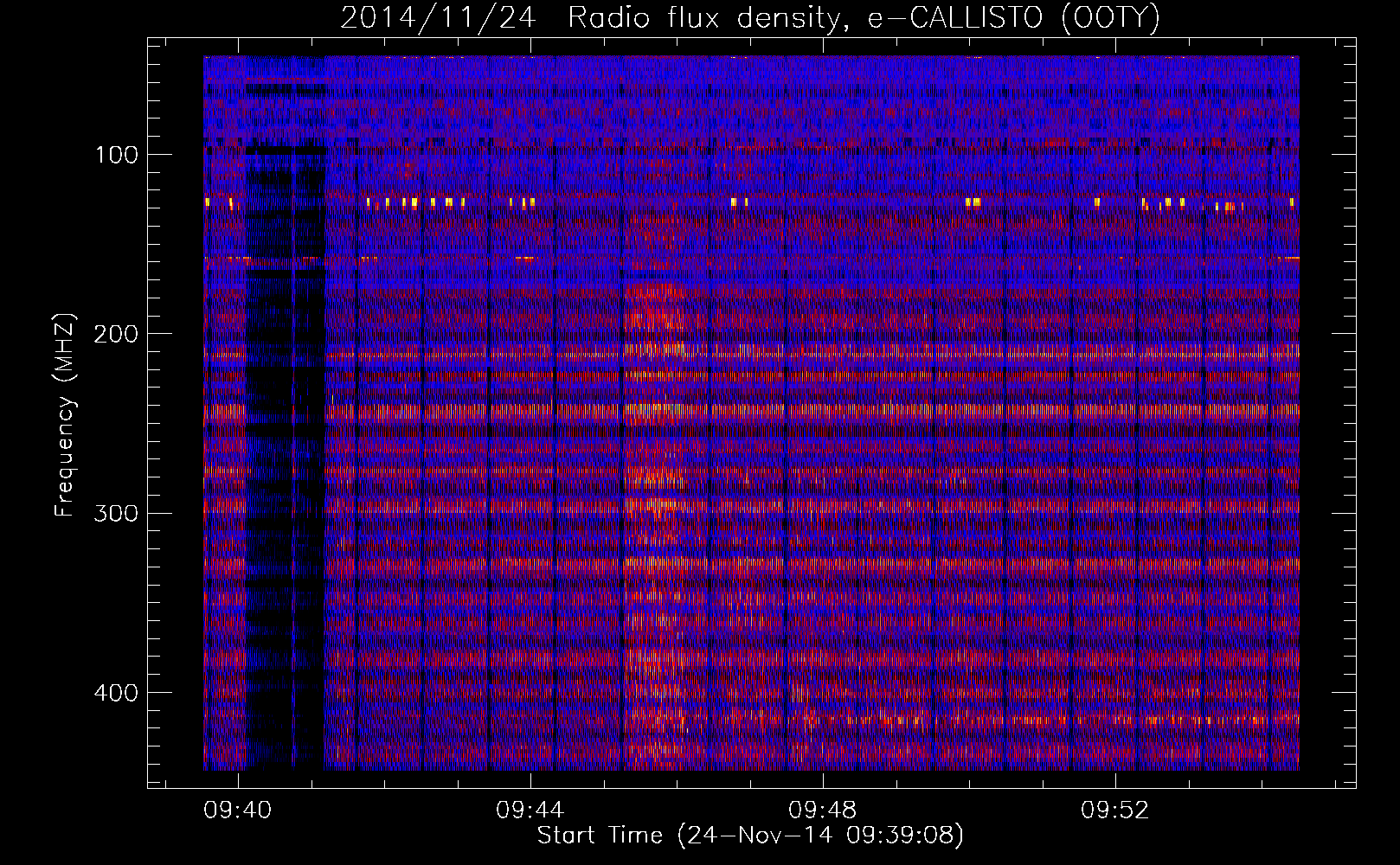Click the plot title "2014/11/24 Radio flux density, e-CALLISTO (OOTY)"
The width and height of the screenshot is (1400, 865).
pos(749,17)
